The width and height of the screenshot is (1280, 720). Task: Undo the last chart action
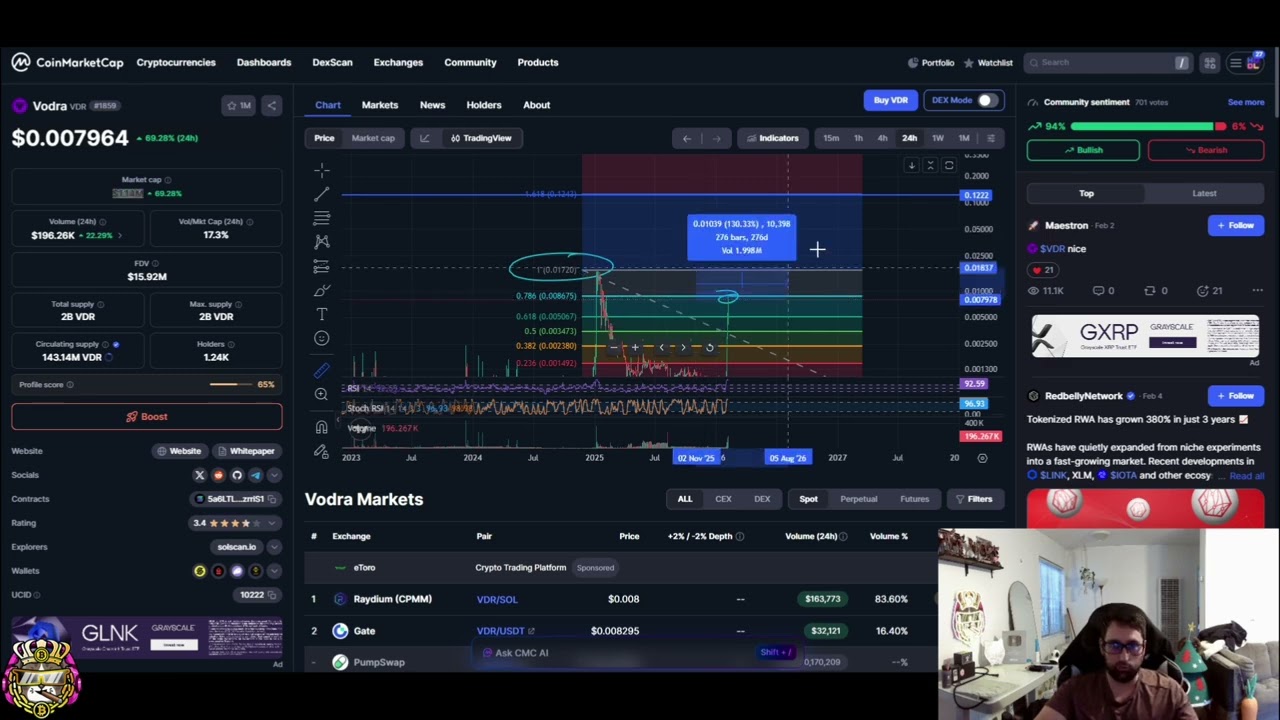pos(686,138)
